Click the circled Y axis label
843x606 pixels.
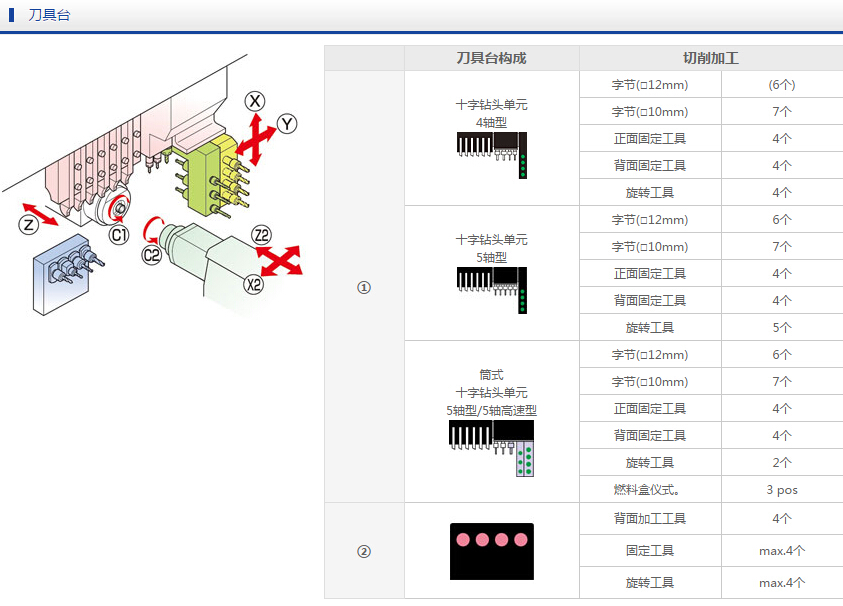pos(287,124)
